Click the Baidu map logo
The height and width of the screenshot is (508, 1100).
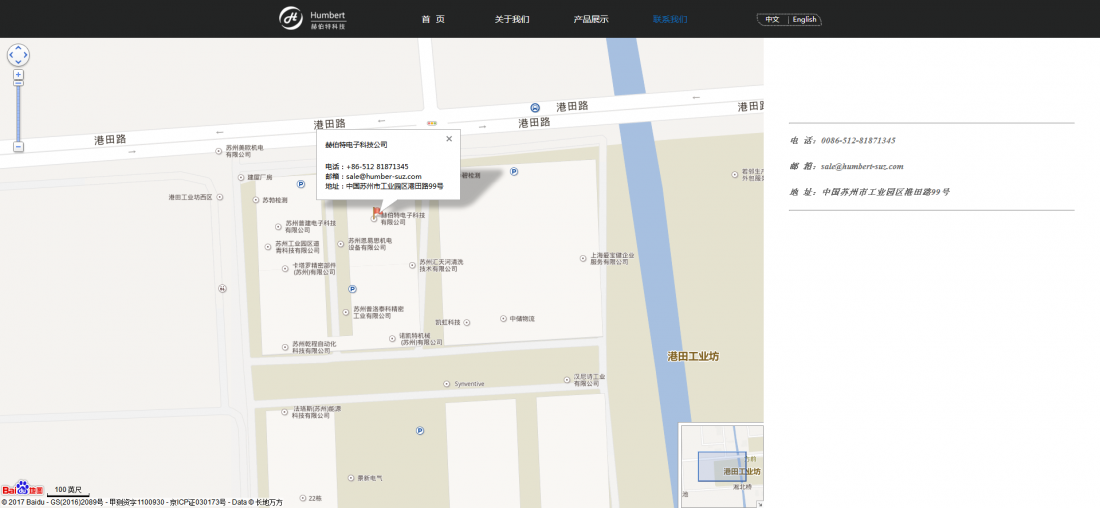(x=22, y=488)
